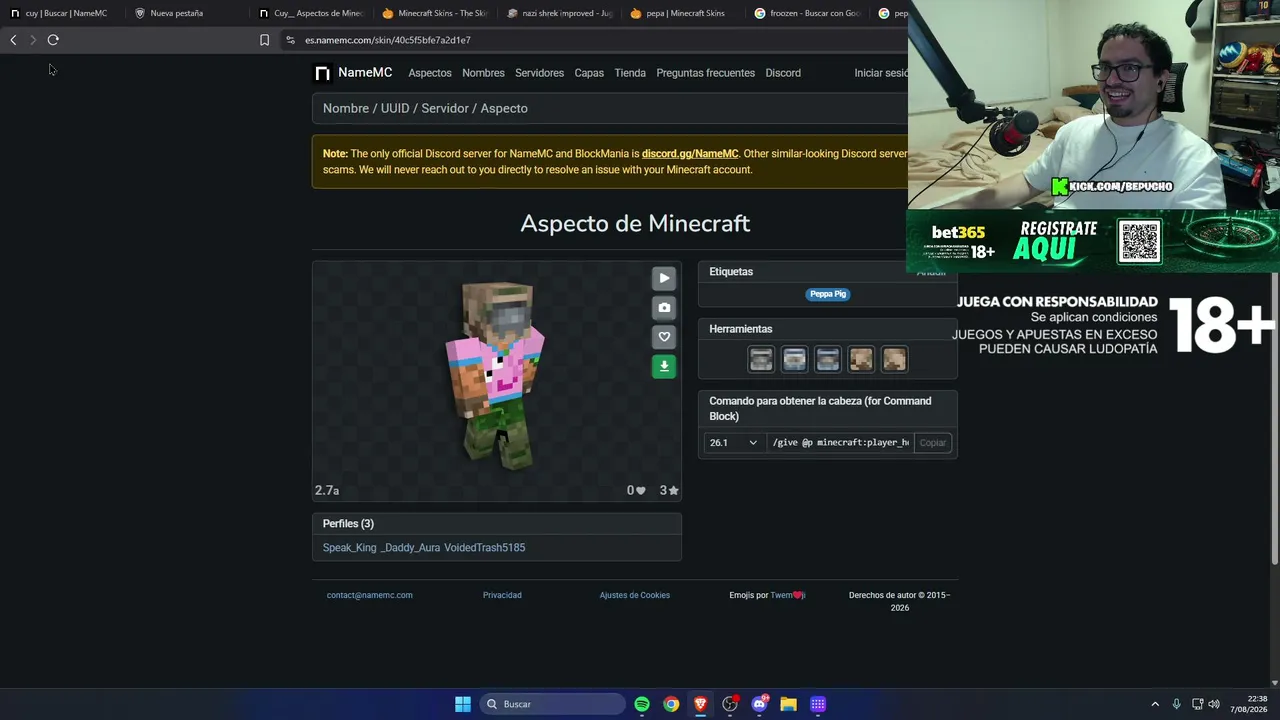Open the volume tray icon
1280x720 pixels.
tap(1214, 704)
